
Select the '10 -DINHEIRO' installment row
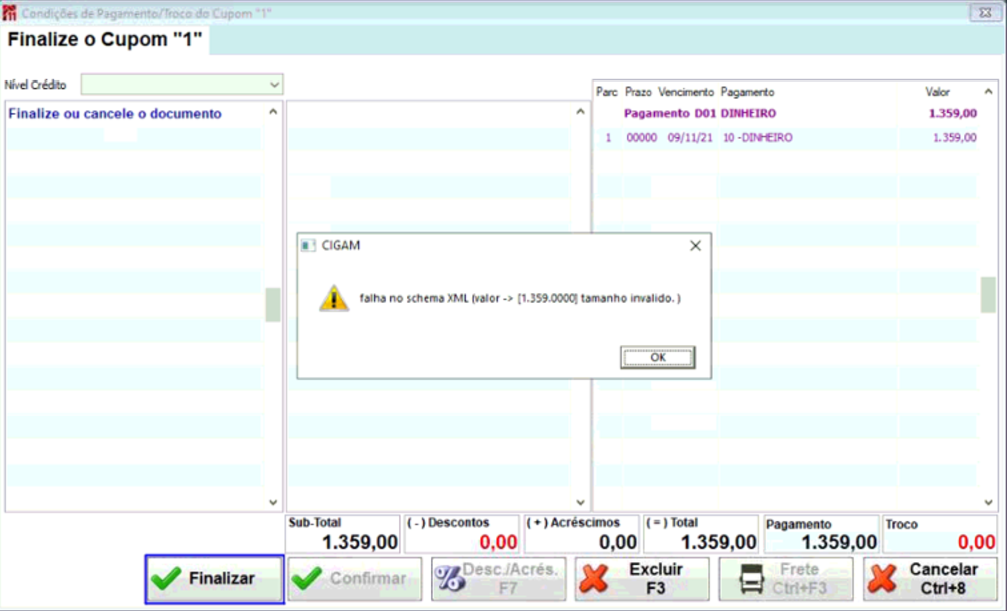(787, 137)
